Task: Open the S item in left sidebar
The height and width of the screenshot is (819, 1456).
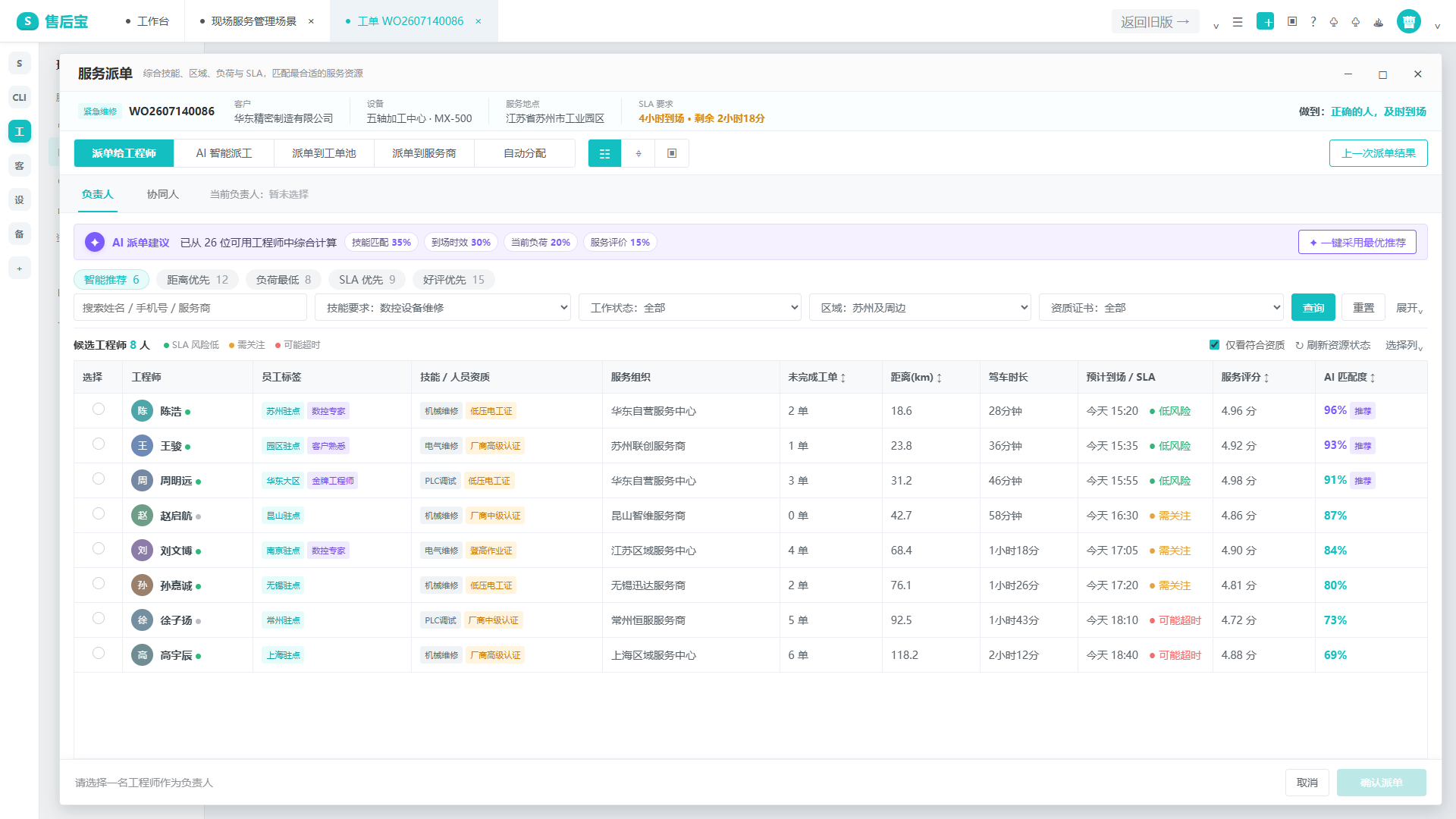Action: 20,64
